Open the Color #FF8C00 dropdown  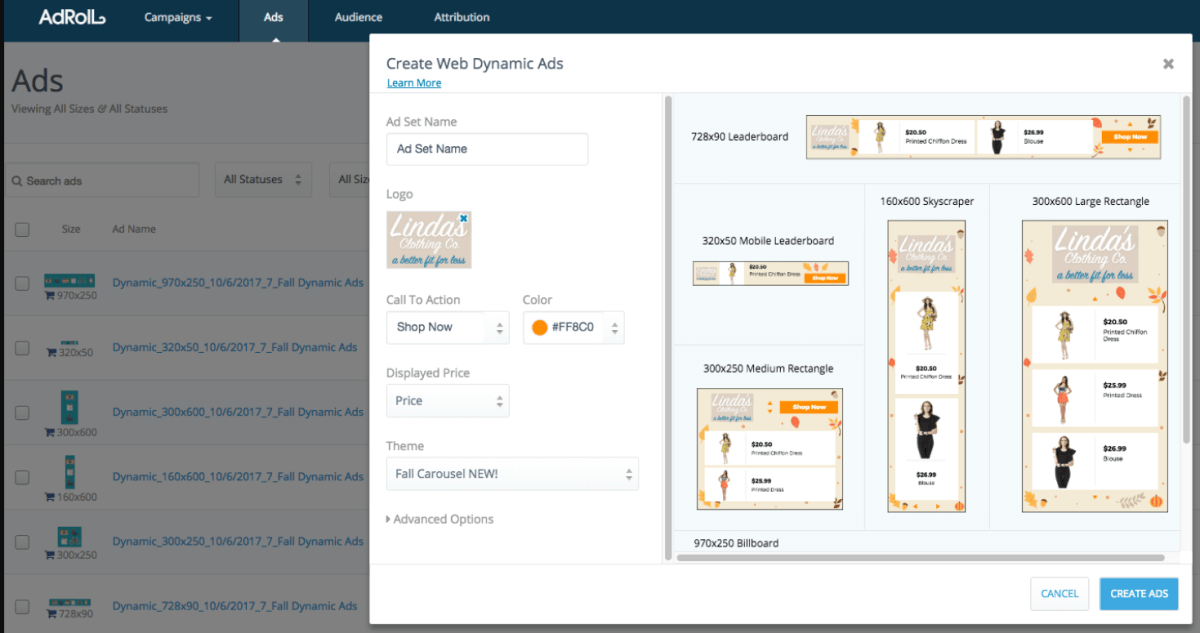[574, 327]
